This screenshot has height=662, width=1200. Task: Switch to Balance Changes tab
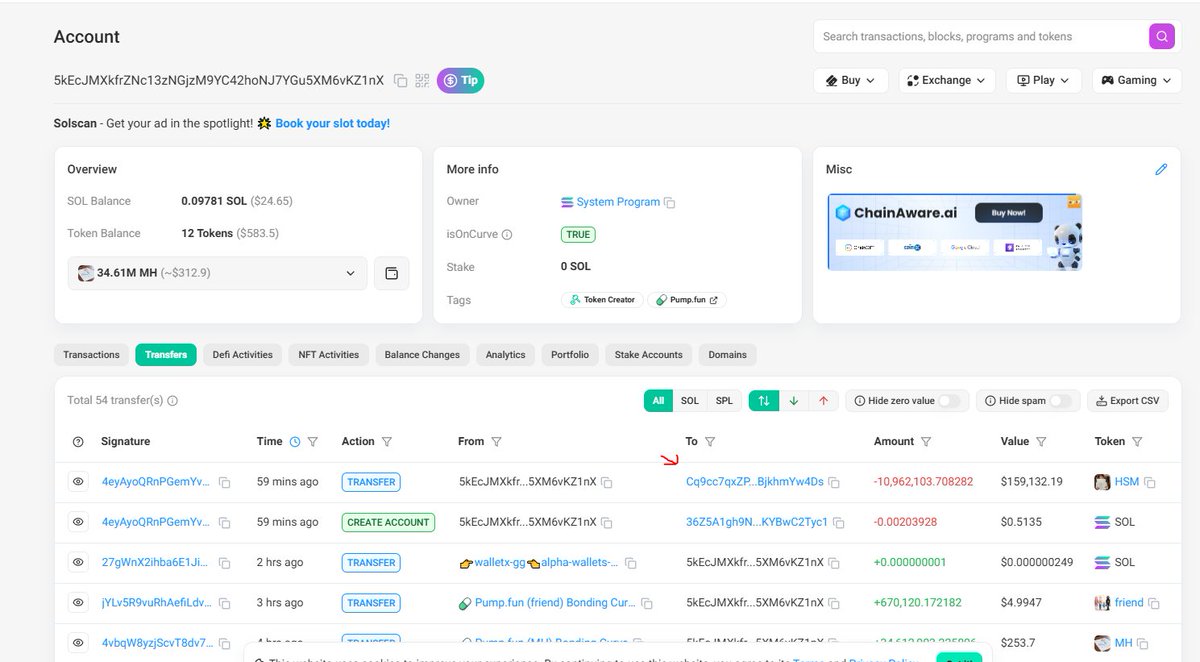tap(422, 355)
